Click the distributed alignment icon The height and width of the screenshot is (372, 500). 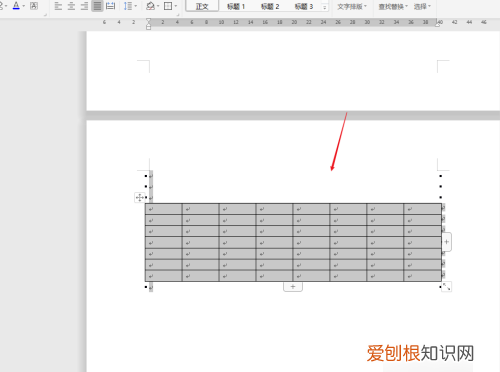[x=110, y=6]
